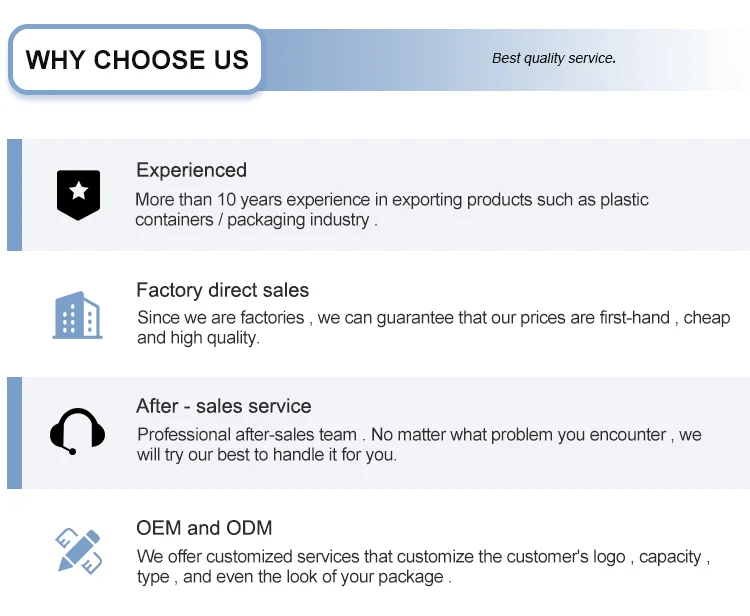Click the star shield badge icon
The height and width of the screenshot is (616, 750).
[78, 194]
